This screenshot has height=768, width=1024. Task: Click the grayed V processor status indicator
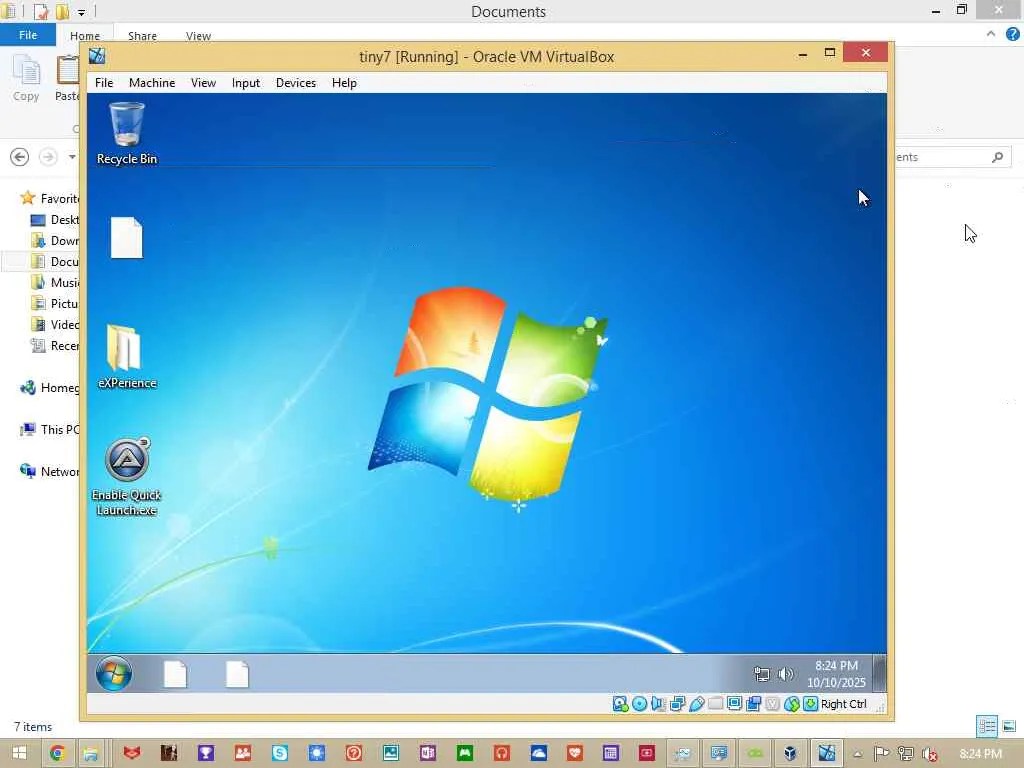click(x=773, y=704)
